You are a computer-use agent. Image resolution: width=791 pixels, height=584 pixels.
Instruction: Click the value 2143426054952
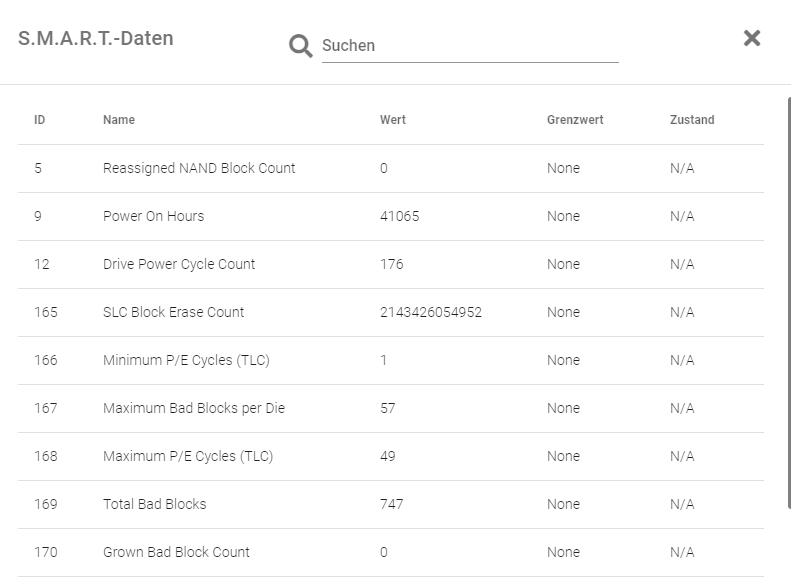(431, 312)
